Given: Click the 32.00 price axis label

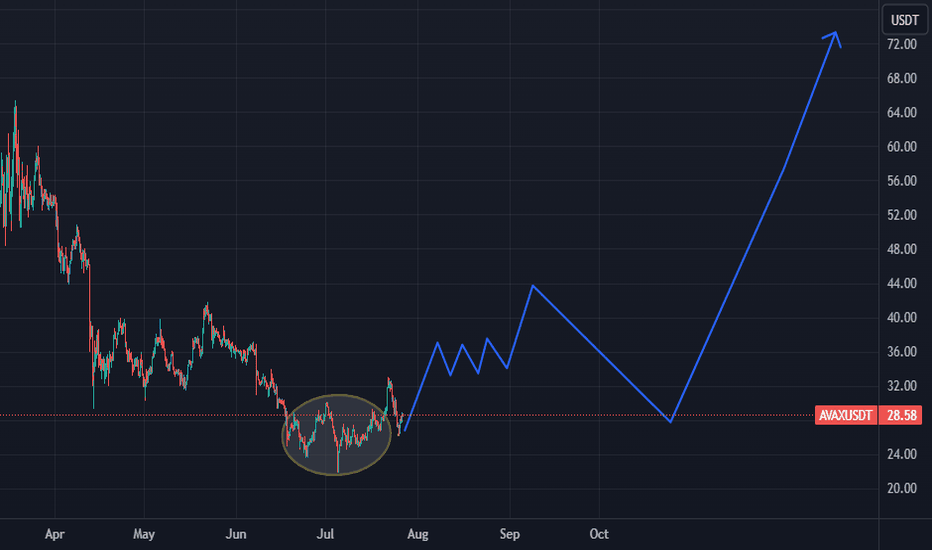Looking at the screenshot, I should click(902, 386).
